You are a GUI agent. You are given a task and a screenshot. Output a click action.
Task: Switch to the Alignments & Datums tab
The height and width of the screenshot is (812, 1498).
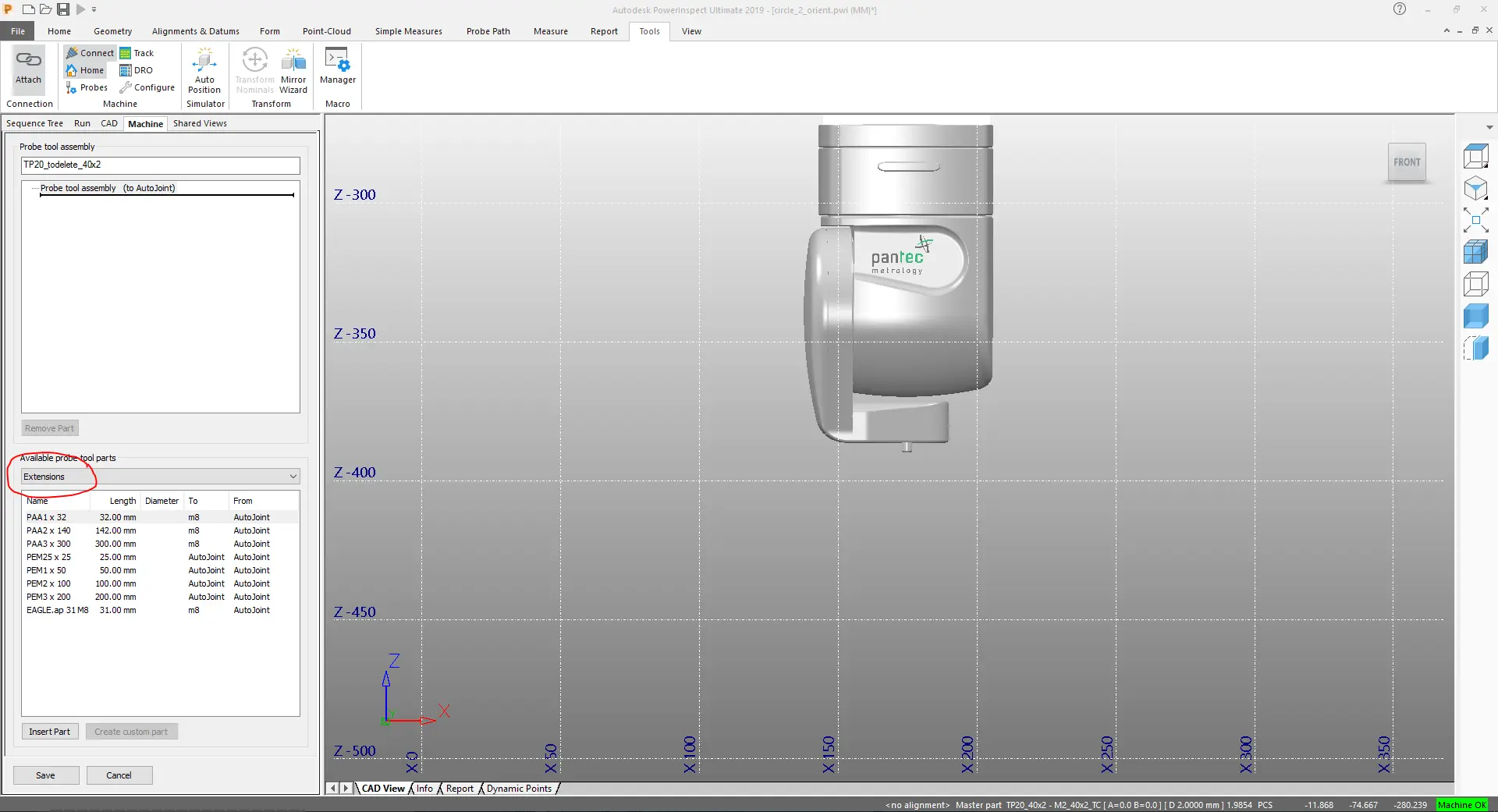195,31
